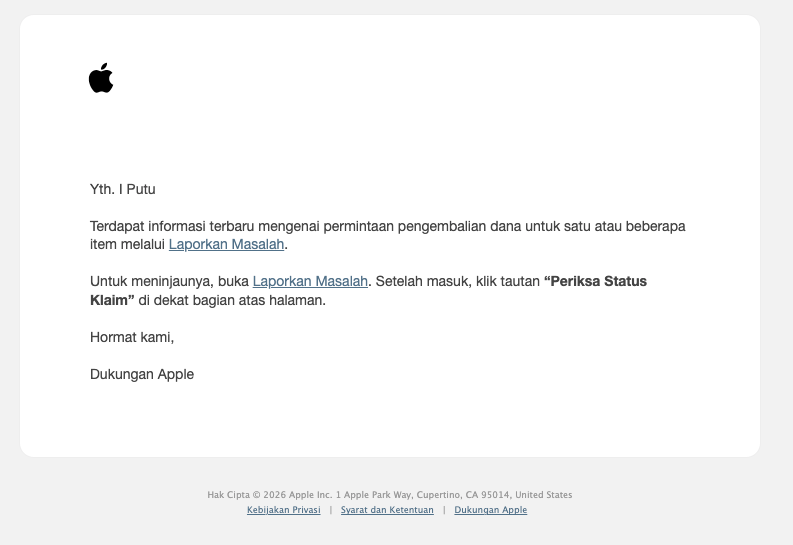
Task: Click separator between Kebijakan Privasi and Syarat
Action: click(331, 510)
